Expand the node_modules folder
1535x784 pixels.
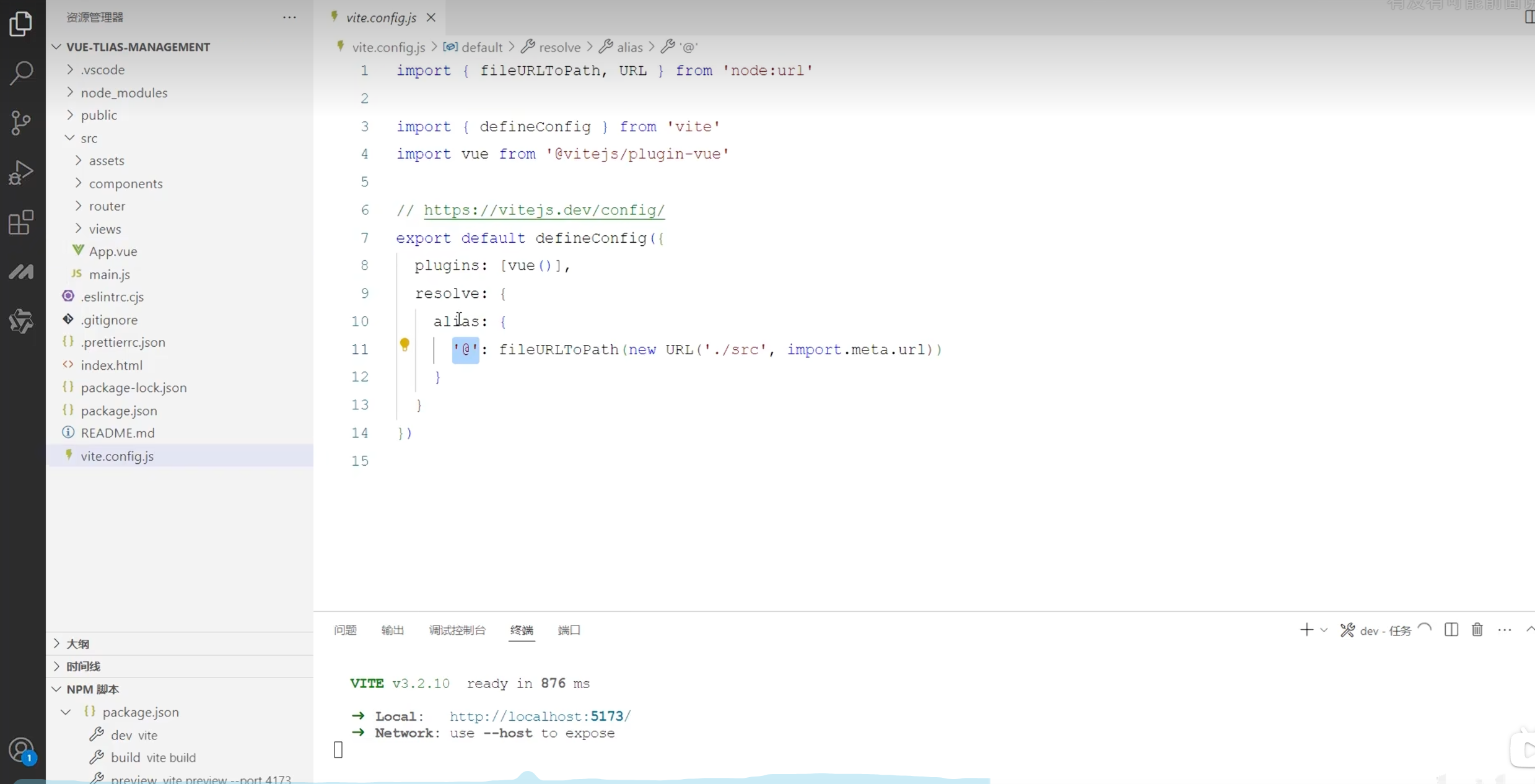(70, 92)
